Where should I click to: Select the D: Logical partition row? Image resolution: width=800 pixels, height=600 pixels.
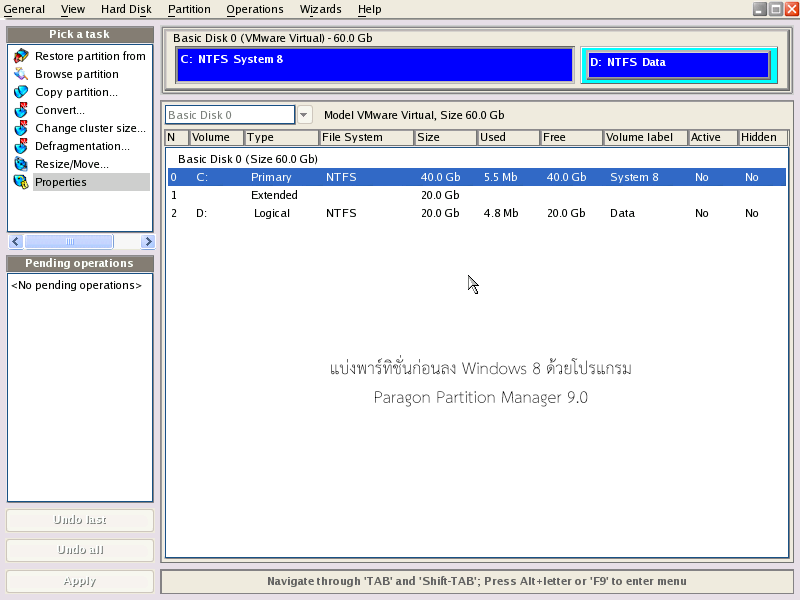point(475,213)
